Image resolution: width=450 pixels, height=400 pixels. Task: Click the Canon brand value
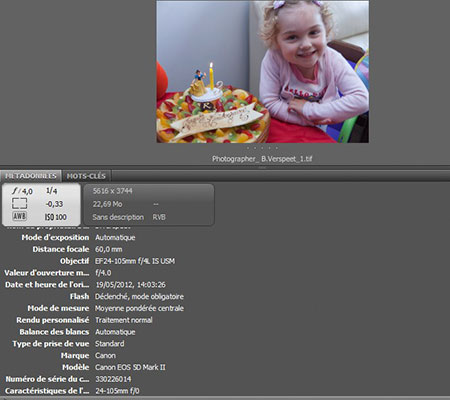pos(105,355)
